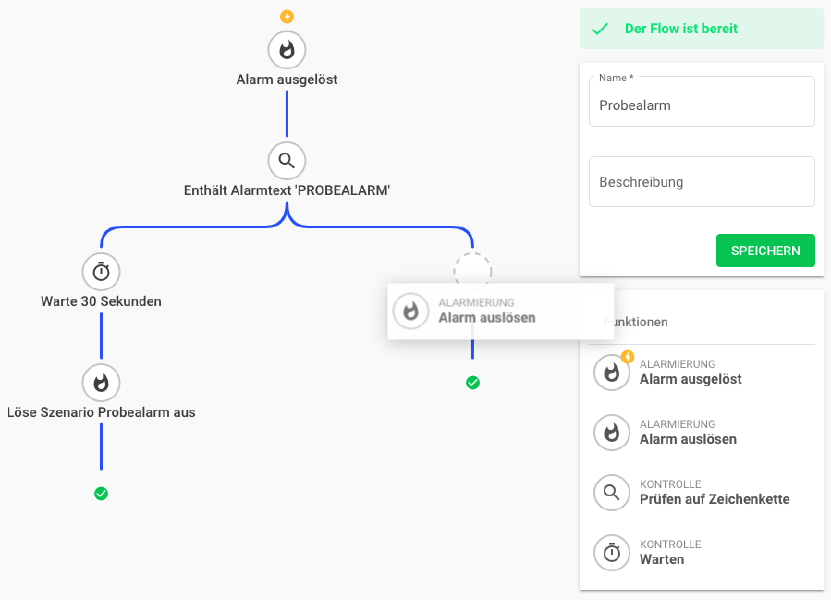Pick 'Alarm auslösen' icon in Funktionen list
The height and width of the screenshot is (600, 831).
[612, 432]
